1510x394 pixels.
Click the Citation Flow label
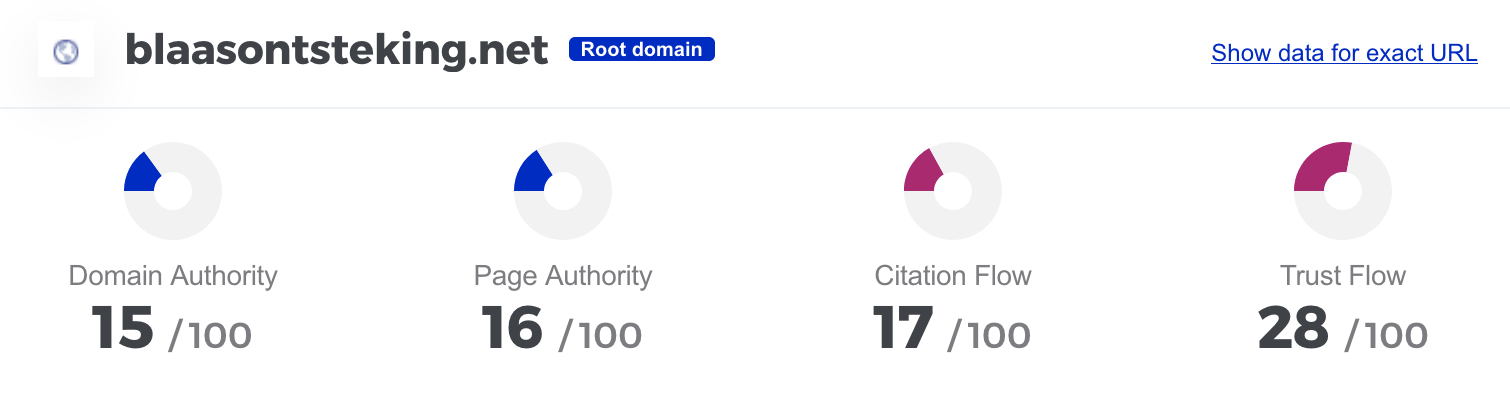tap(953, 276)
